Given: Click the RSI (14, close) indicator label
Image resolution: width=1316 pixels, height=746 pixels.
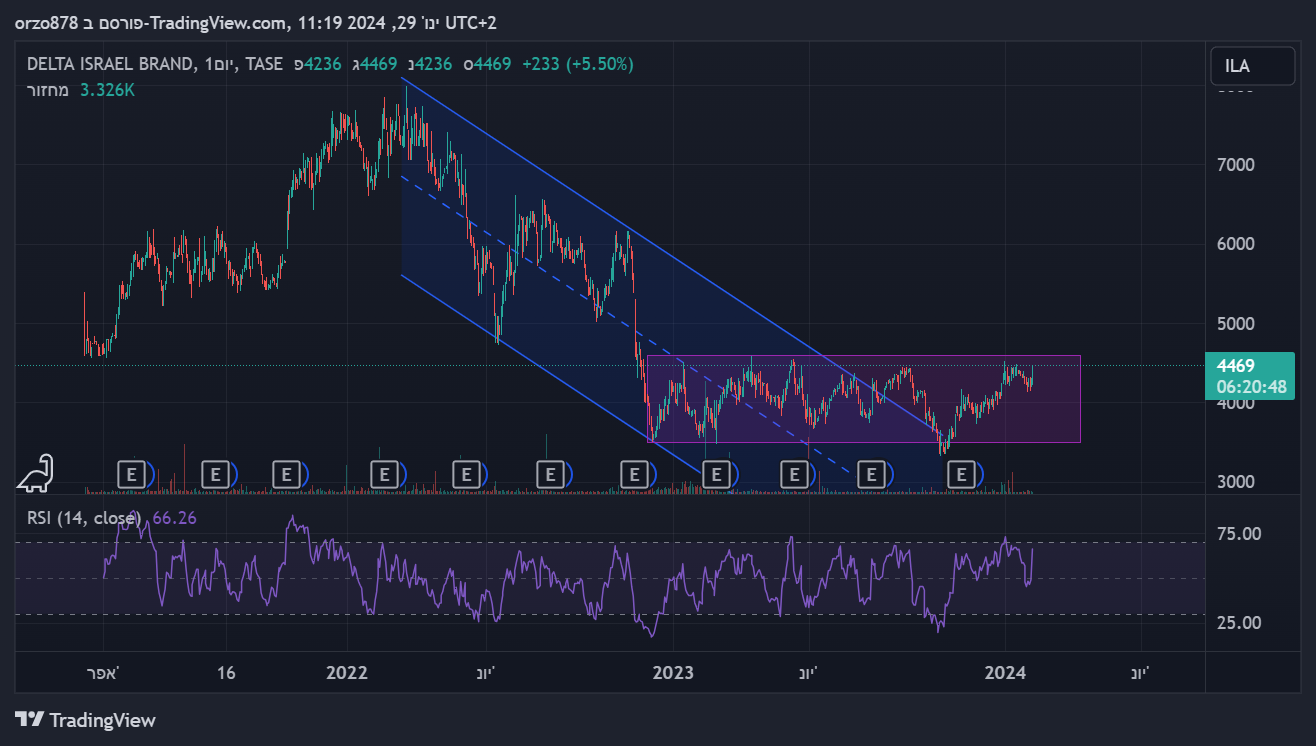Looking at the screenshot, I should (x=84, y=518).
